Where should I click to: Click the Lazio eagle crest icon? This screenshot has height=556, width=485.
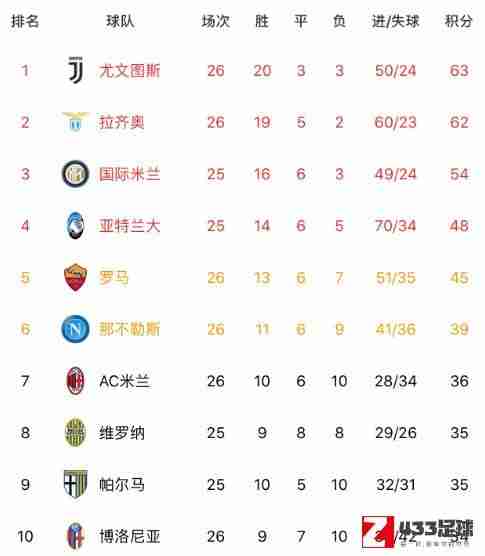click(x=76, y=122)
